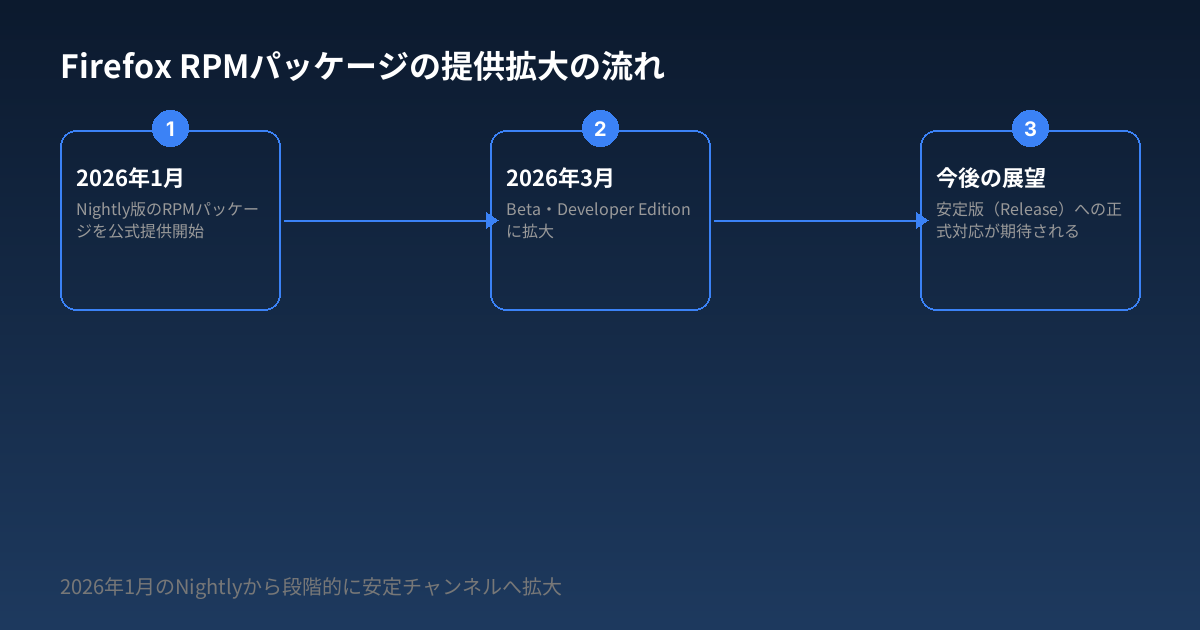Click the 安定版（Release）description in third card

1027,219
